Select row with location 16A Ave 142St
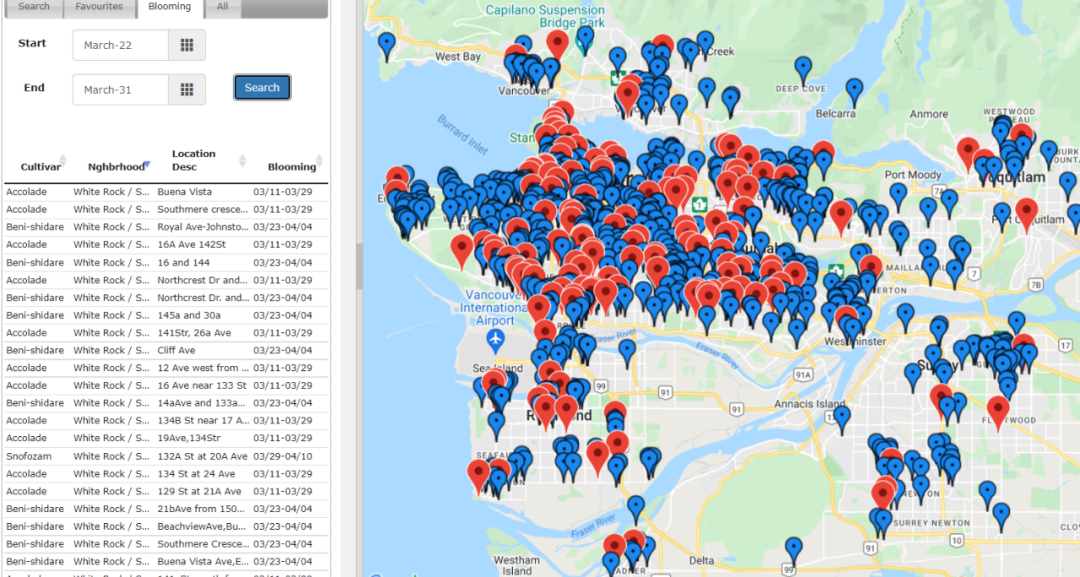The height and width of the screenshot is (577, 1080). [166, 244]
